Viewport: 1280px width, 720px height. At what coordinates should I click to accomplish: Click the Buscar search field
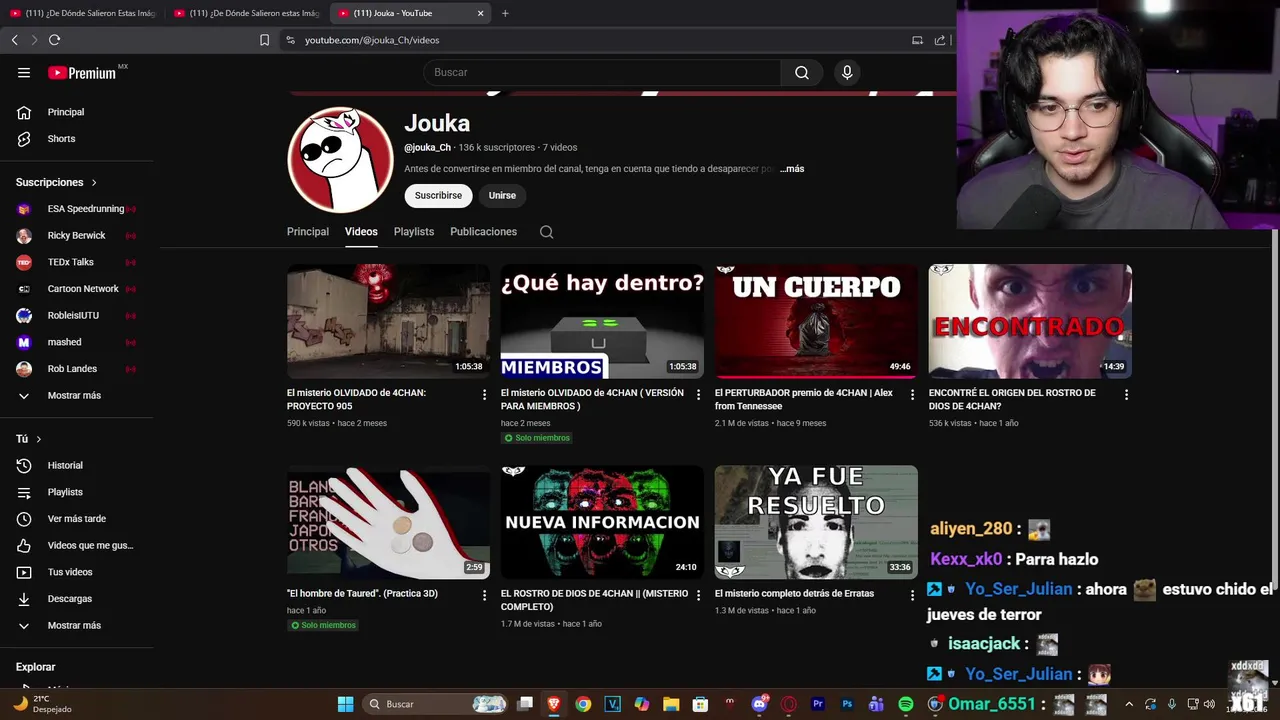point(602,73)
